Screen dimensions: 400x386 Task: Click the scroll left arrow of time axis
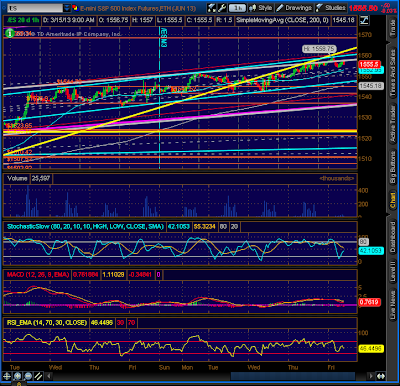49,376
